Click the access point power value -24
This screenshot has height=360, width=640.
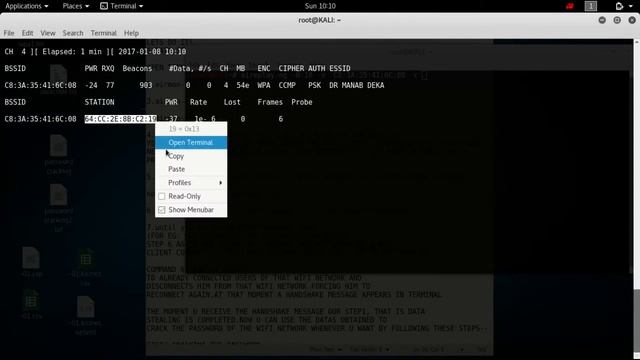(91, 85)
